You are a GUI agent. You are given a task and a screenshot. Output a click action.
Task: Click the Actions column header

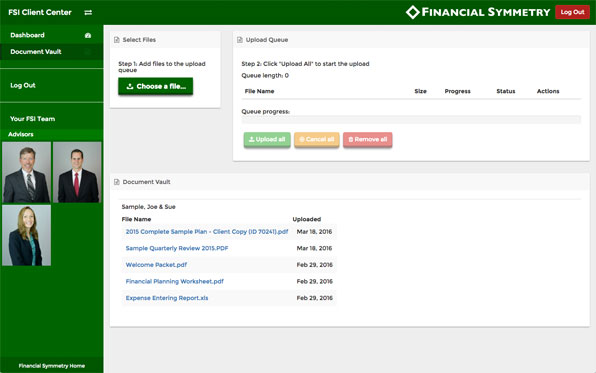[x=548, y=91]
